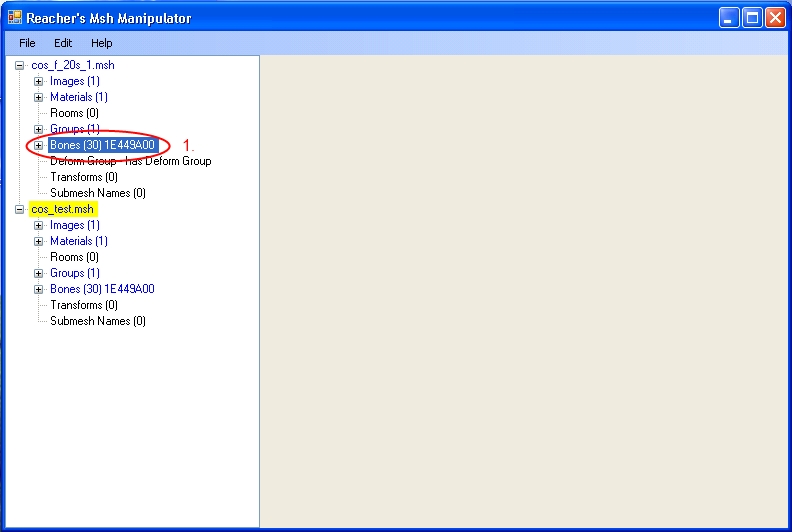
Task: Collapse the cos_test.msh root node
Action: pos(20,209)
